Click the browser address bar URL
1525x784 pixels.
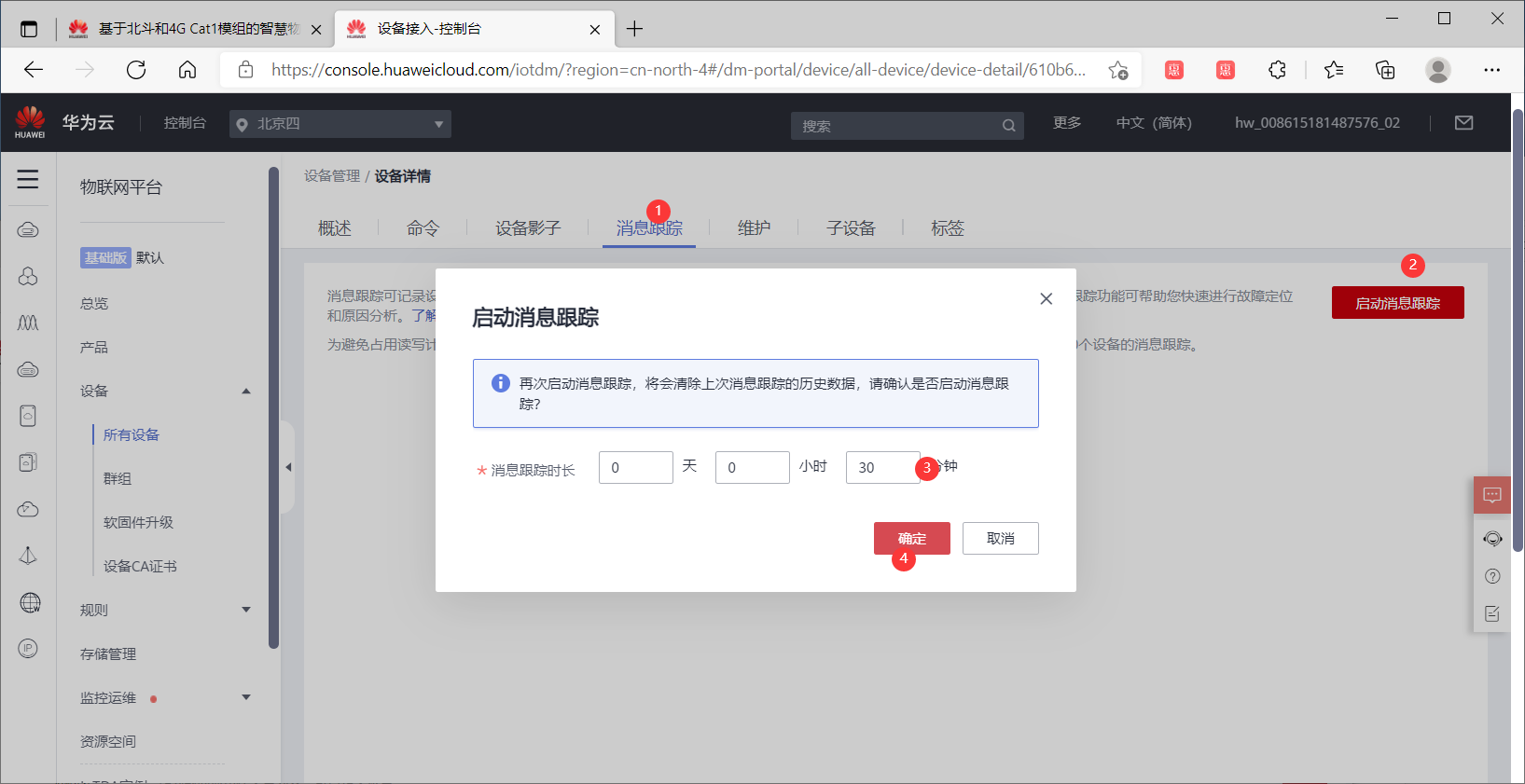pyautogui.click(x=678, y=70)
